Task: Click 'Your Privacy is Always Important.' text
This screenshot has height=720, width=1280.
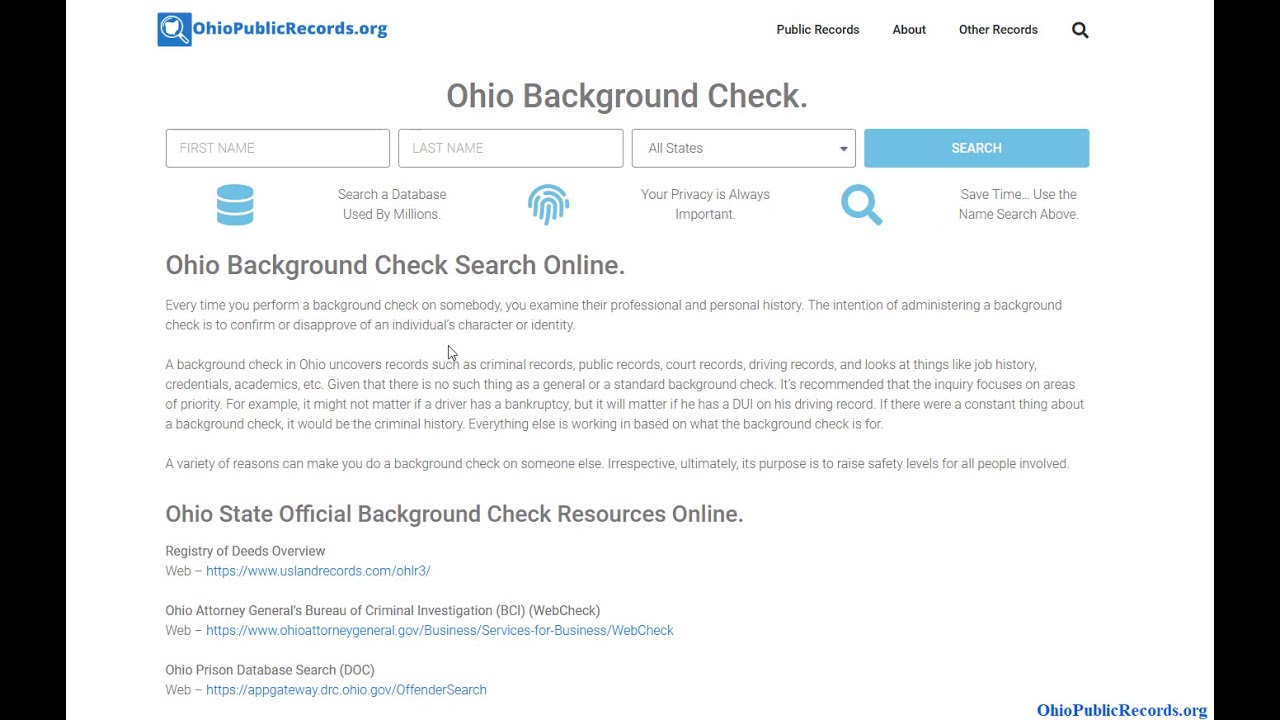Action: tap(705, 204)
